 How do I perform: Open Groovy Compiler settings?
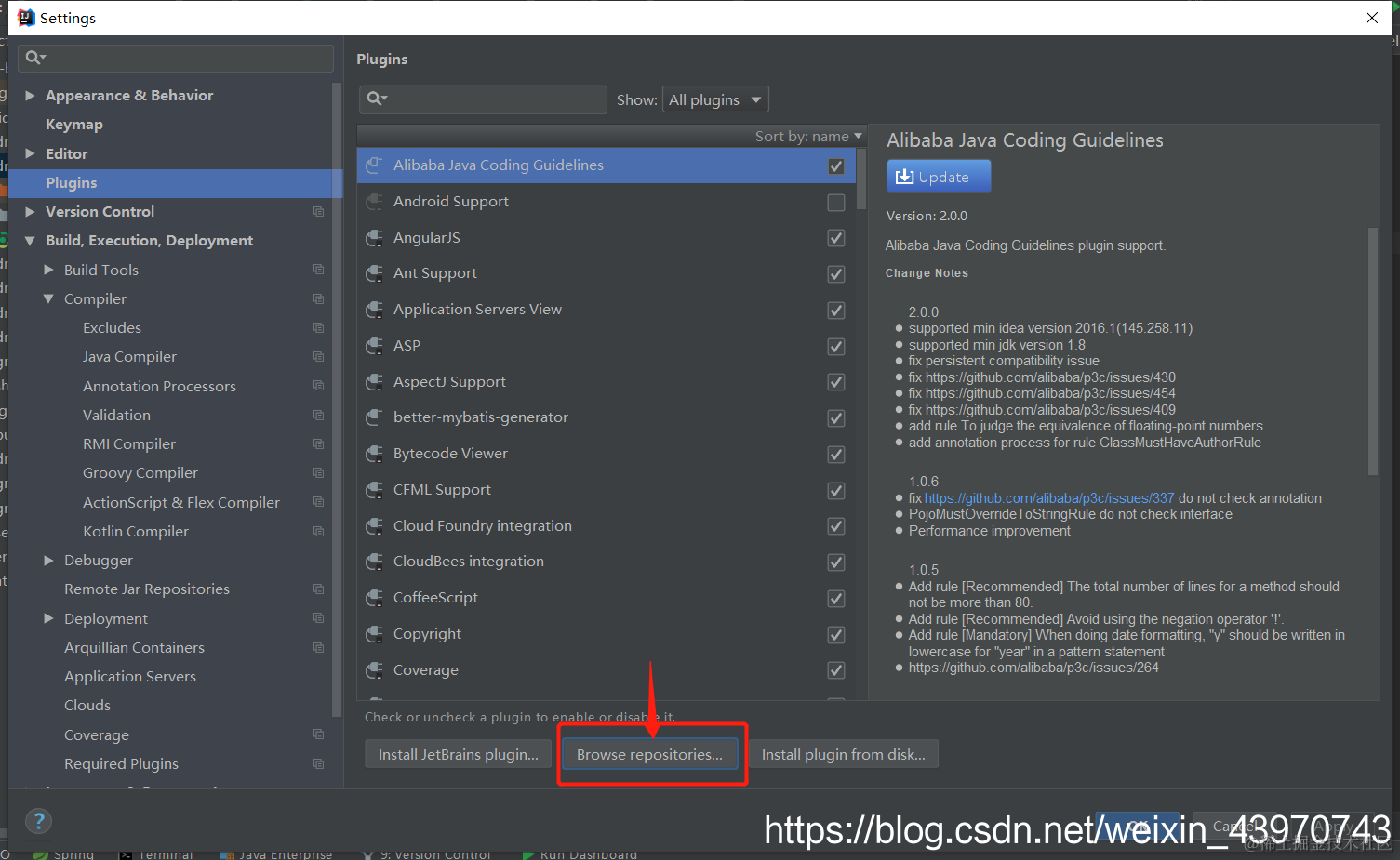pos(140,473)
